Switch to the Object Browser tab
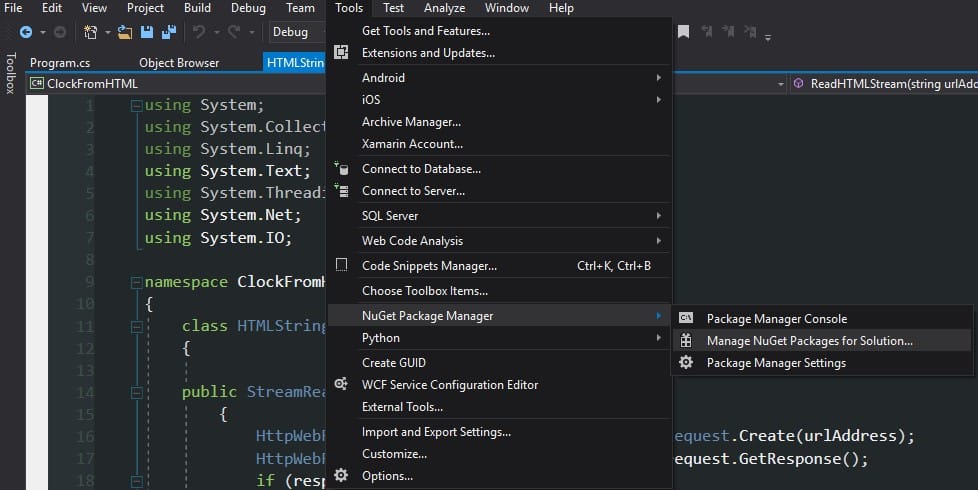Image resolution: width=978 pixels, height=490 pixels. [179, 63]
